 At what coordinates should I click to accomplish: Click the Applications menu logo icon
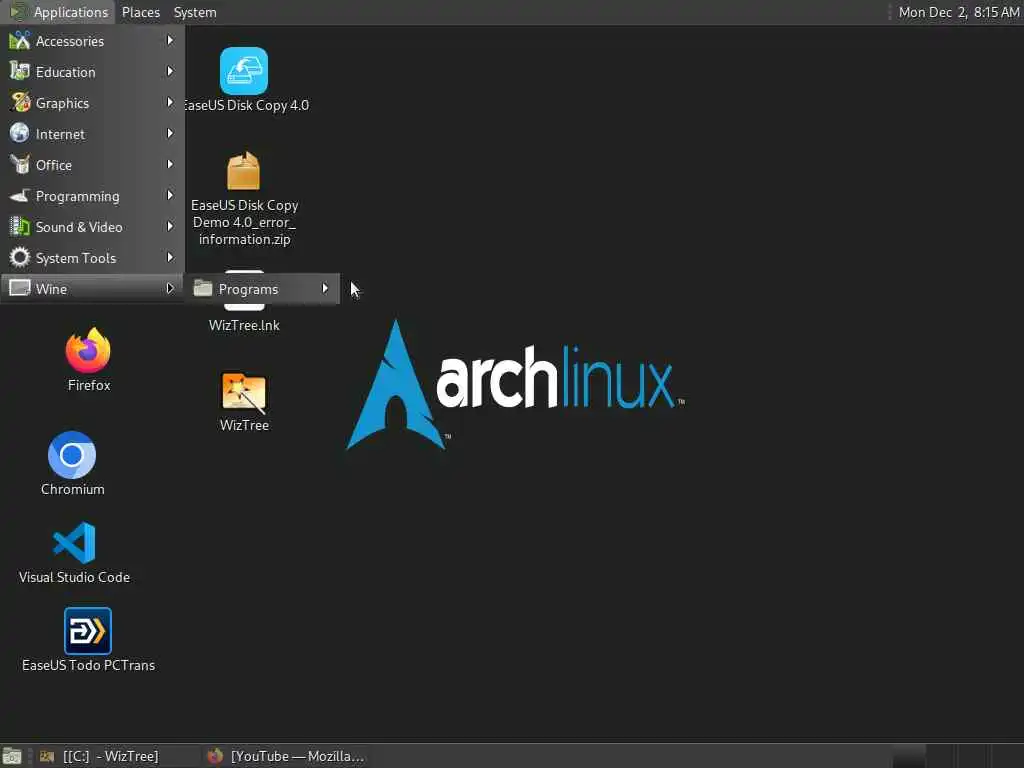tap(17, 12)
